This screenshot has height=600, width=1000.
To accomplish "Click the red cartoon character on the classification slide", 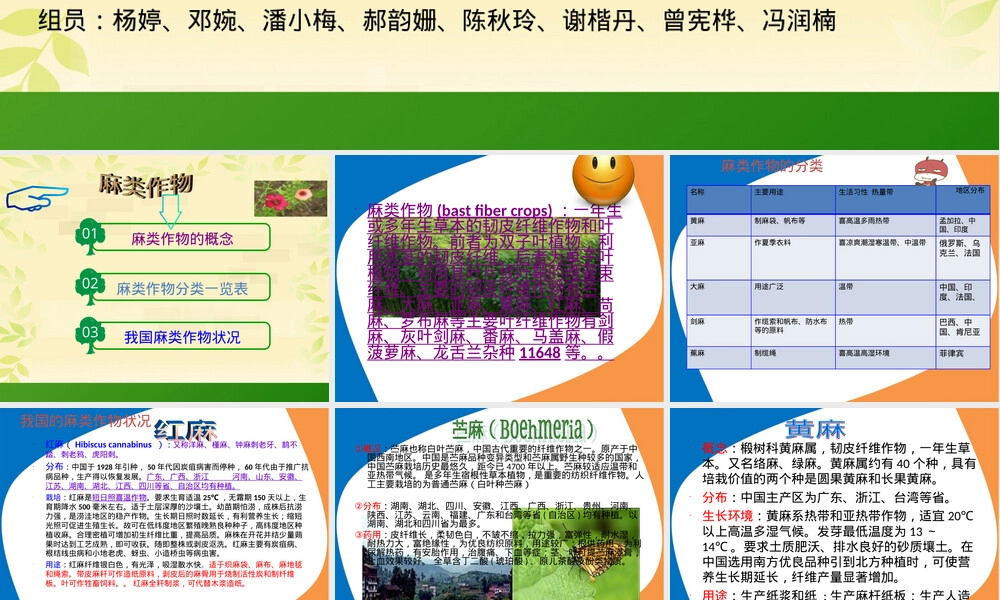I will [930, 172].
